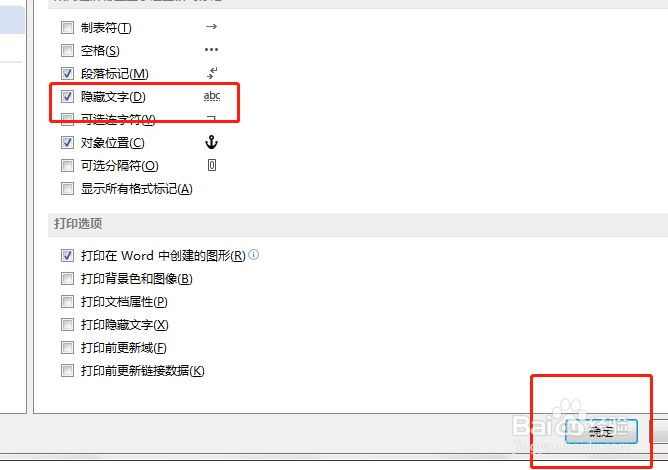Uncheck 打印在 Word 中创建的图形(R)

click(x=67, y=256)
